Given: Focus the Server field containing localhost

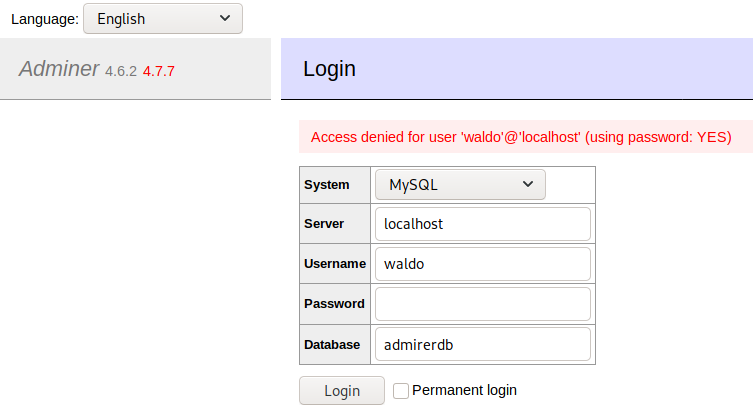Looking at the screenshot, I should pos(482,224).
